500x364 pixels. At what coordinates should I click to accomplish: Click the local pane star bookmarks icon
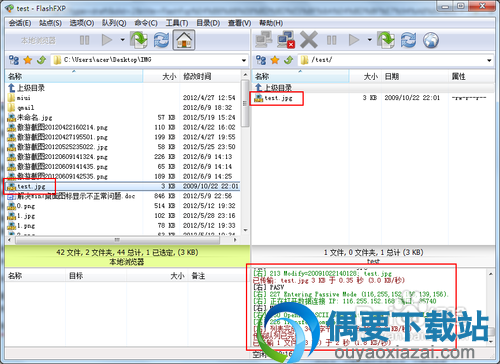tap(28, 60)
